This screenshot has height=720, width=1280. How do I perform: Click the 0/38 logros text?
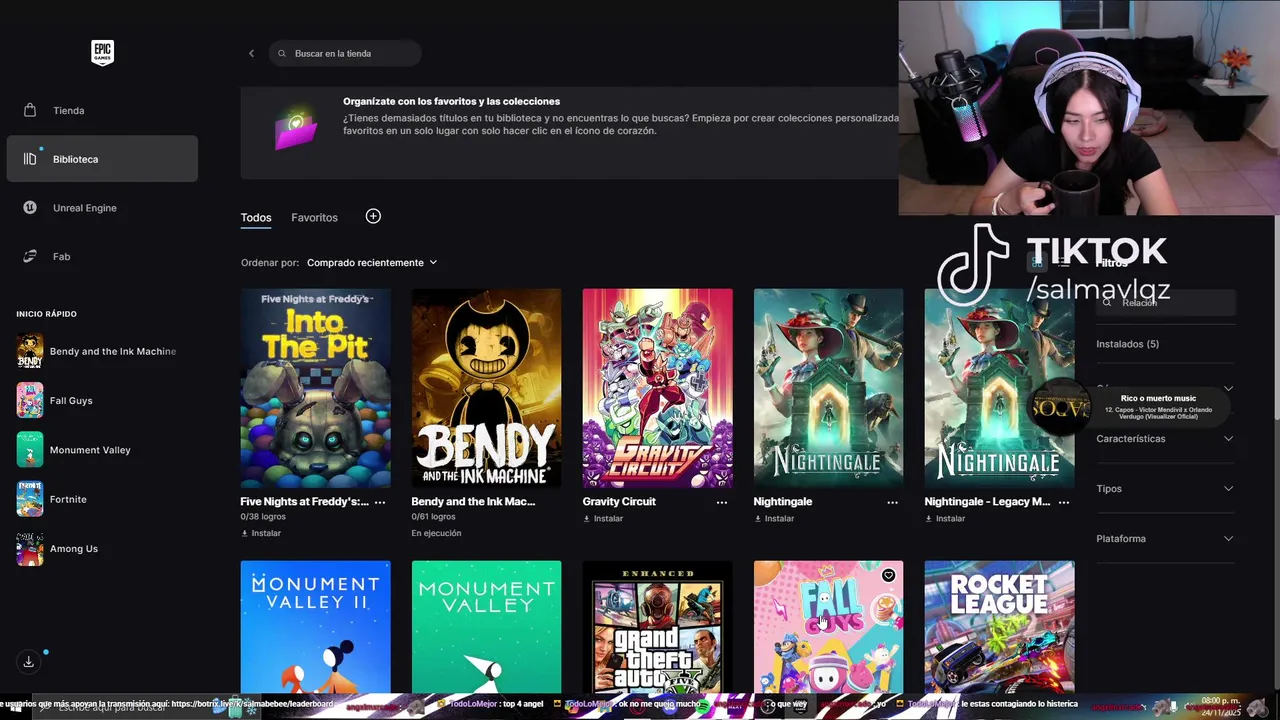(x=263, y=517)
